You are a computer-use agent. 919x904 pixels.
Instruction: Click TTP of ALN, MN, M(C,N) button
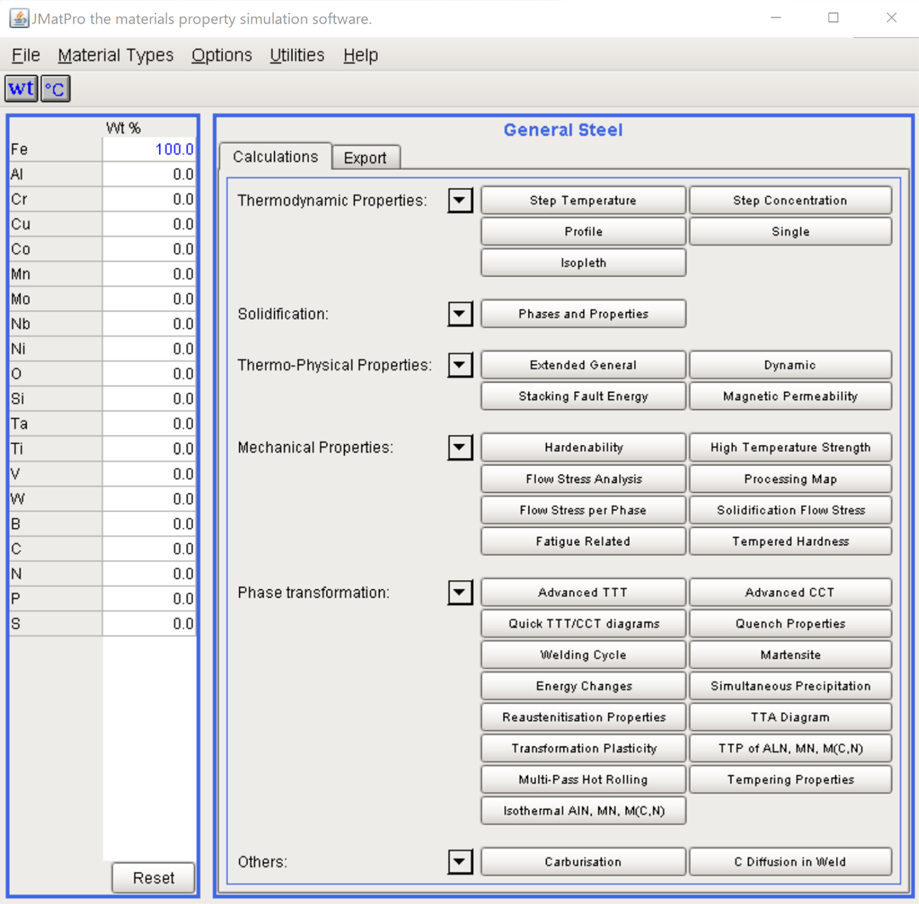790,748
